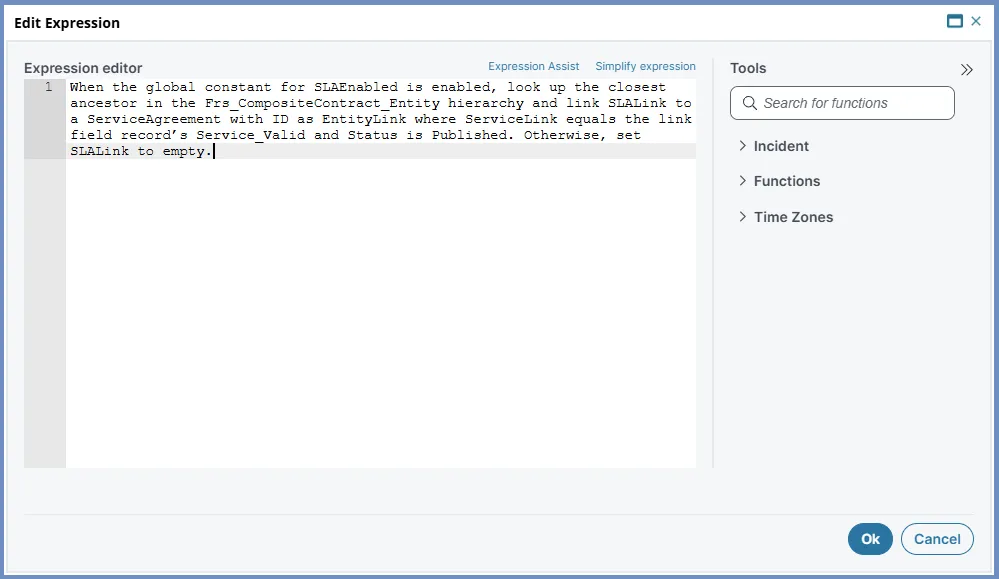Collapse the Tools panel with double chevron
This screenshot has width=999, height=579.
click(x=967, y=69)
